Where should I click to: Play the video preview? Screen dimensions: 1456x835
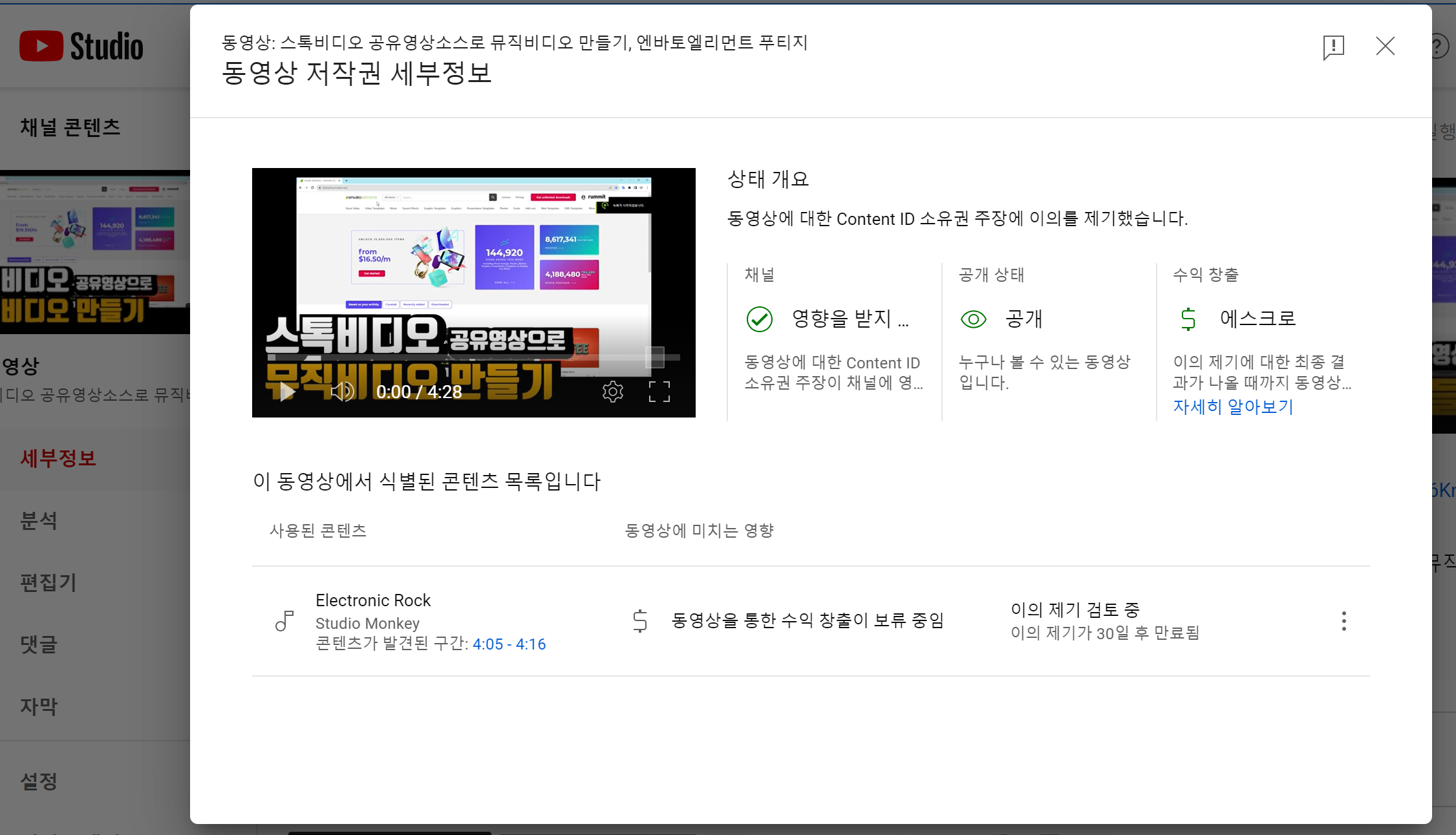pos(286,392)
